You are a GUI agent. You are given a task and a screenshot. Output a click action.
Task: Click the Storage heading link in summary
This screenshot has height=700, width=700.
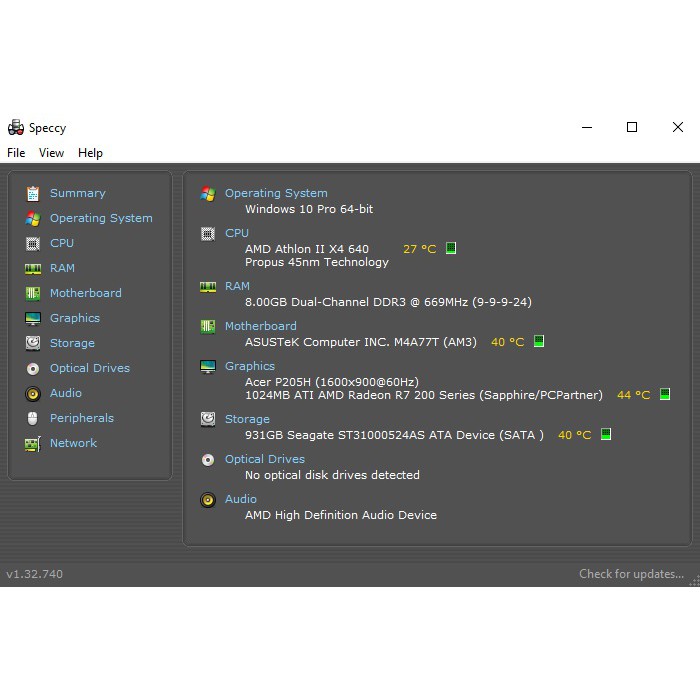click(247, 419)
